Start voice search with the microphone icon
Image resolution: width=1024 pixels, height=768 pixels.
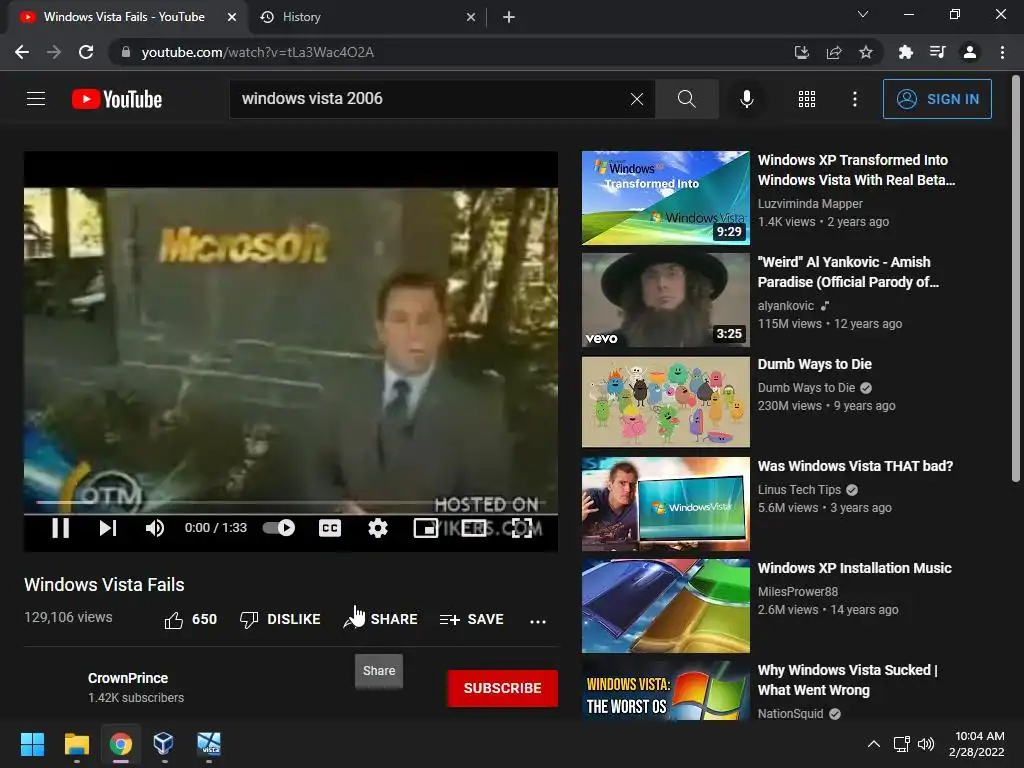tap(746, 99)
